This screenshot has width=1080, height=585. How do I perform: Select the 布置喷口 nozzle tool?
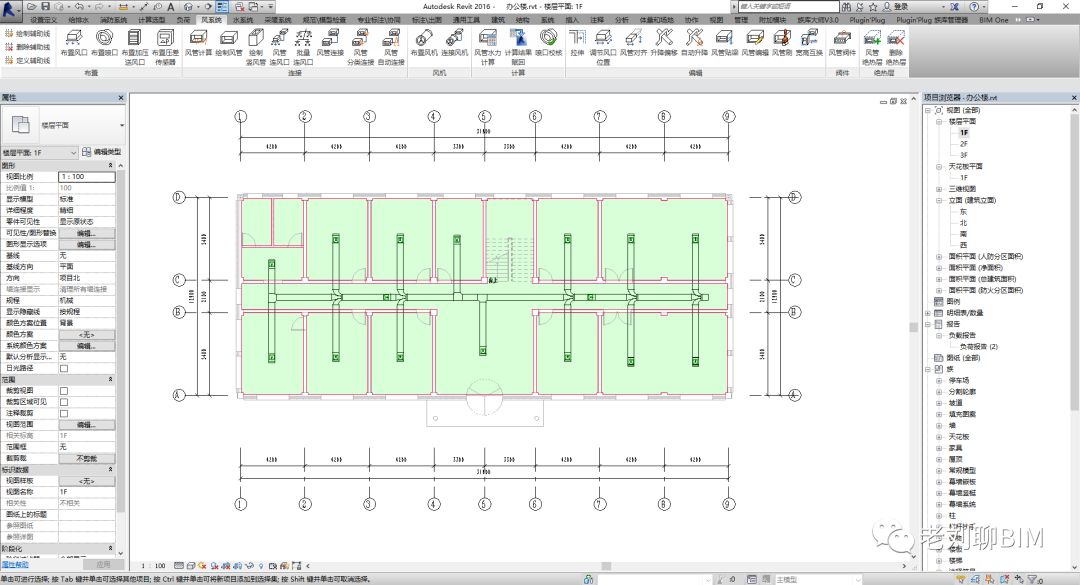click(104, 42)
